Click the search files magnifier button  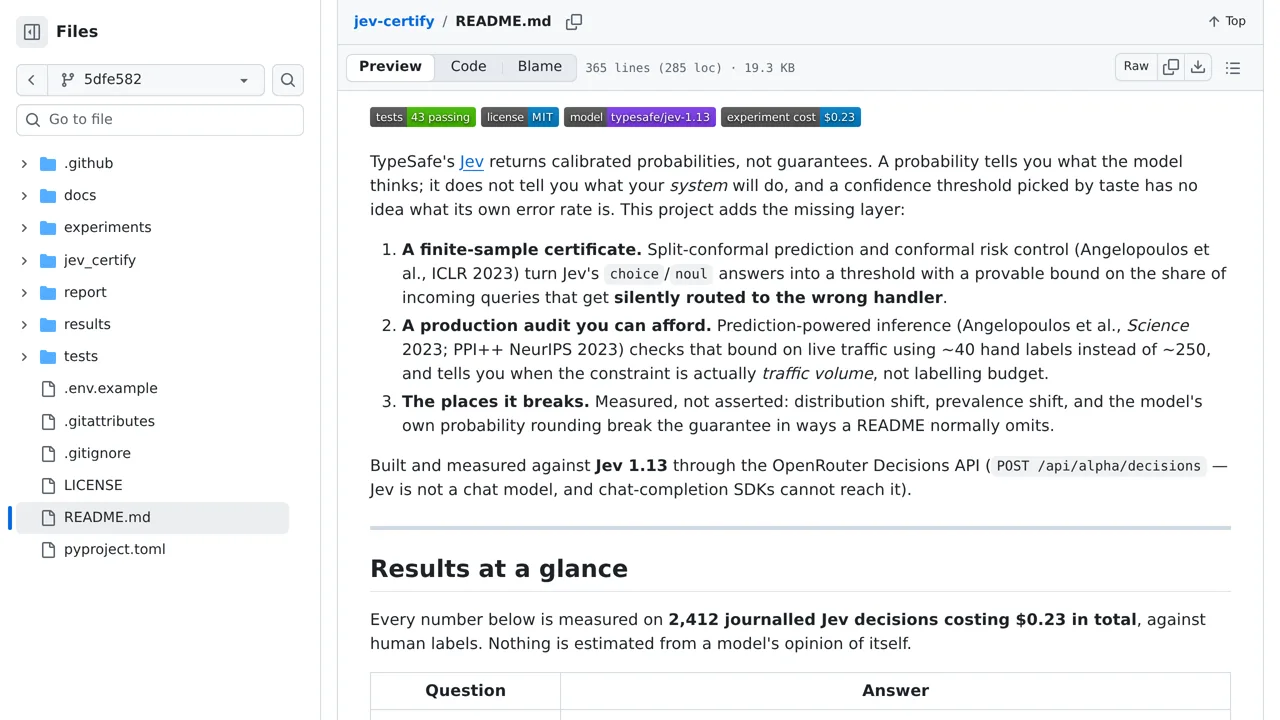(288, 80)
